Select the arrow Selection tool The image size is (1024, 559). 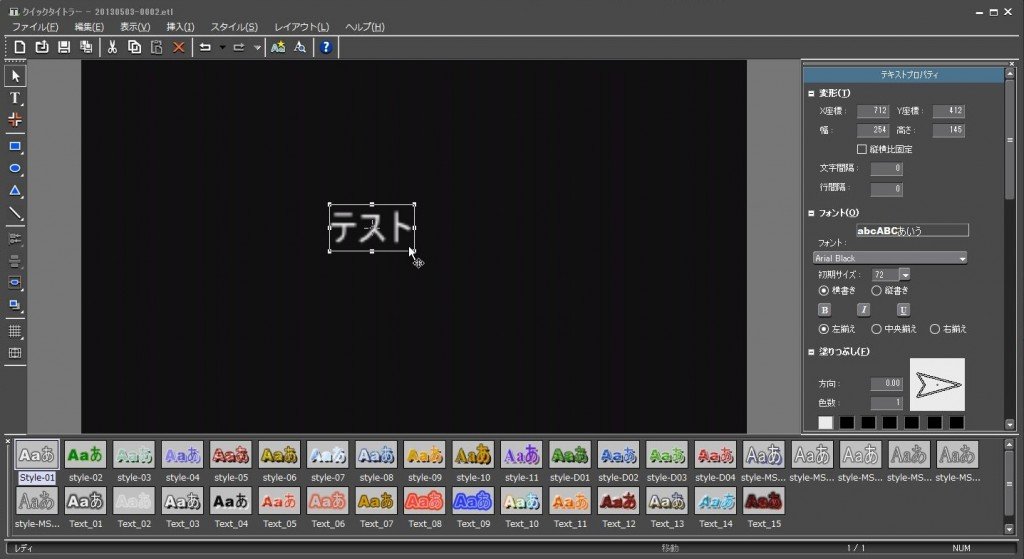(x=15, y=76)
